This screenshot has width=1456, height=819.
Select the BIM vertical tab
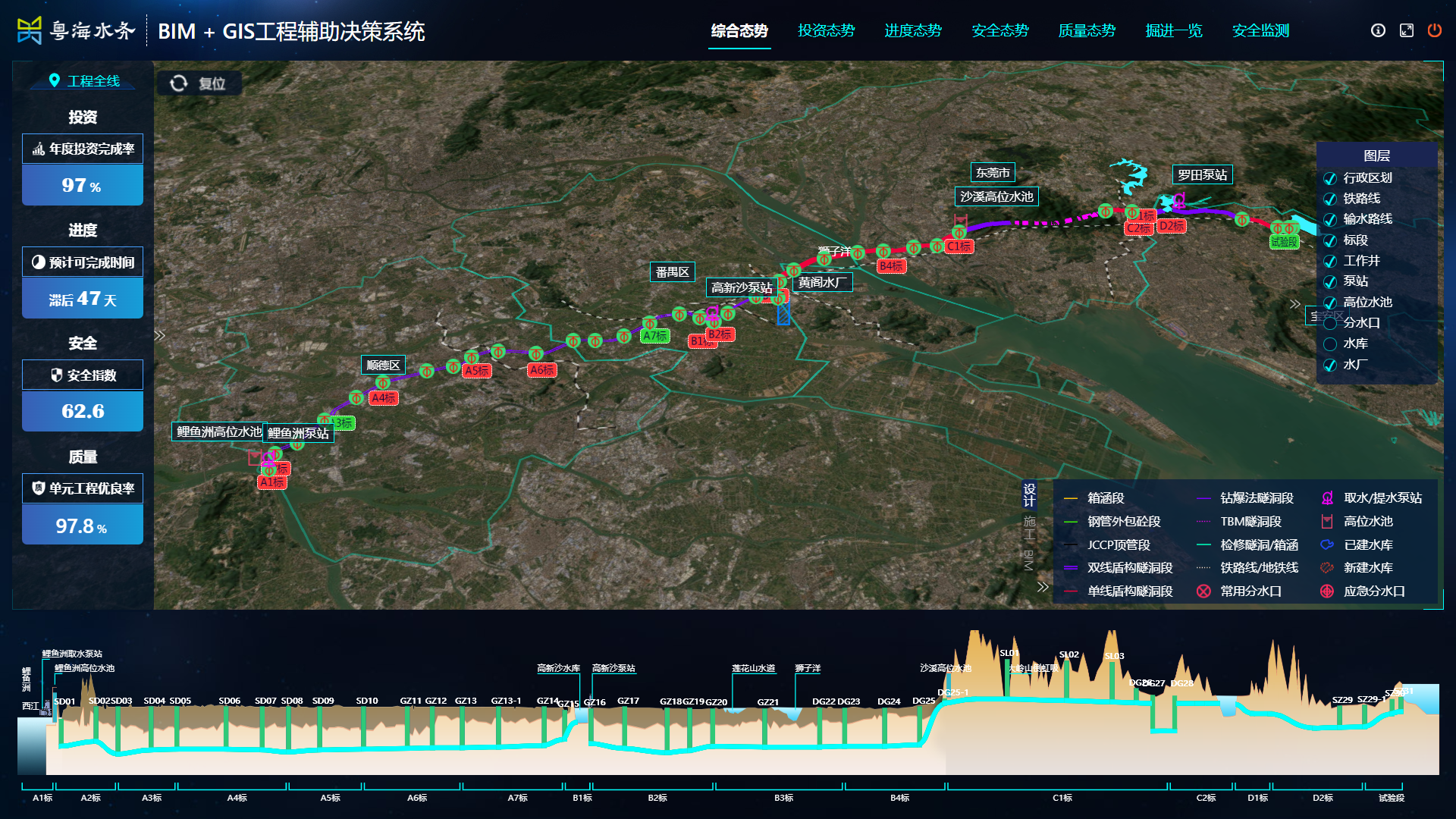pyautogui.click(x=1029, y=560)
